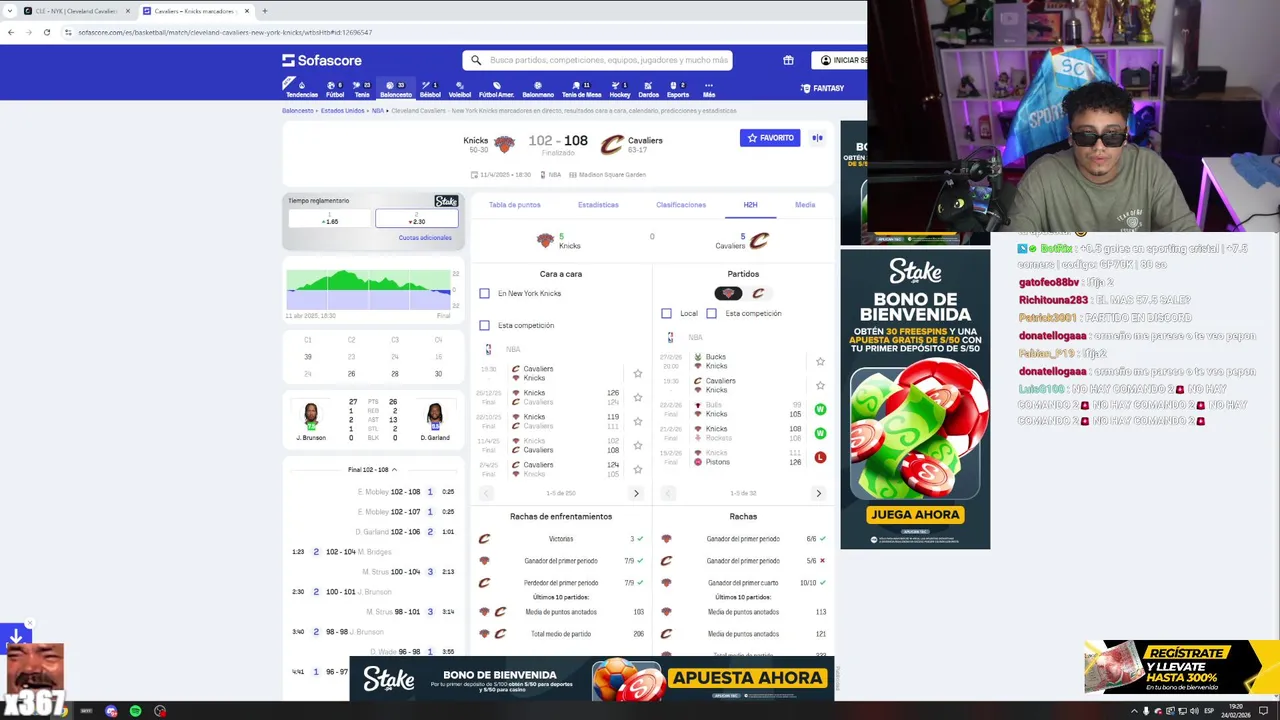Click the INICIAR SESIÓN button
The image size is (1280, 720).
(840, 60)
